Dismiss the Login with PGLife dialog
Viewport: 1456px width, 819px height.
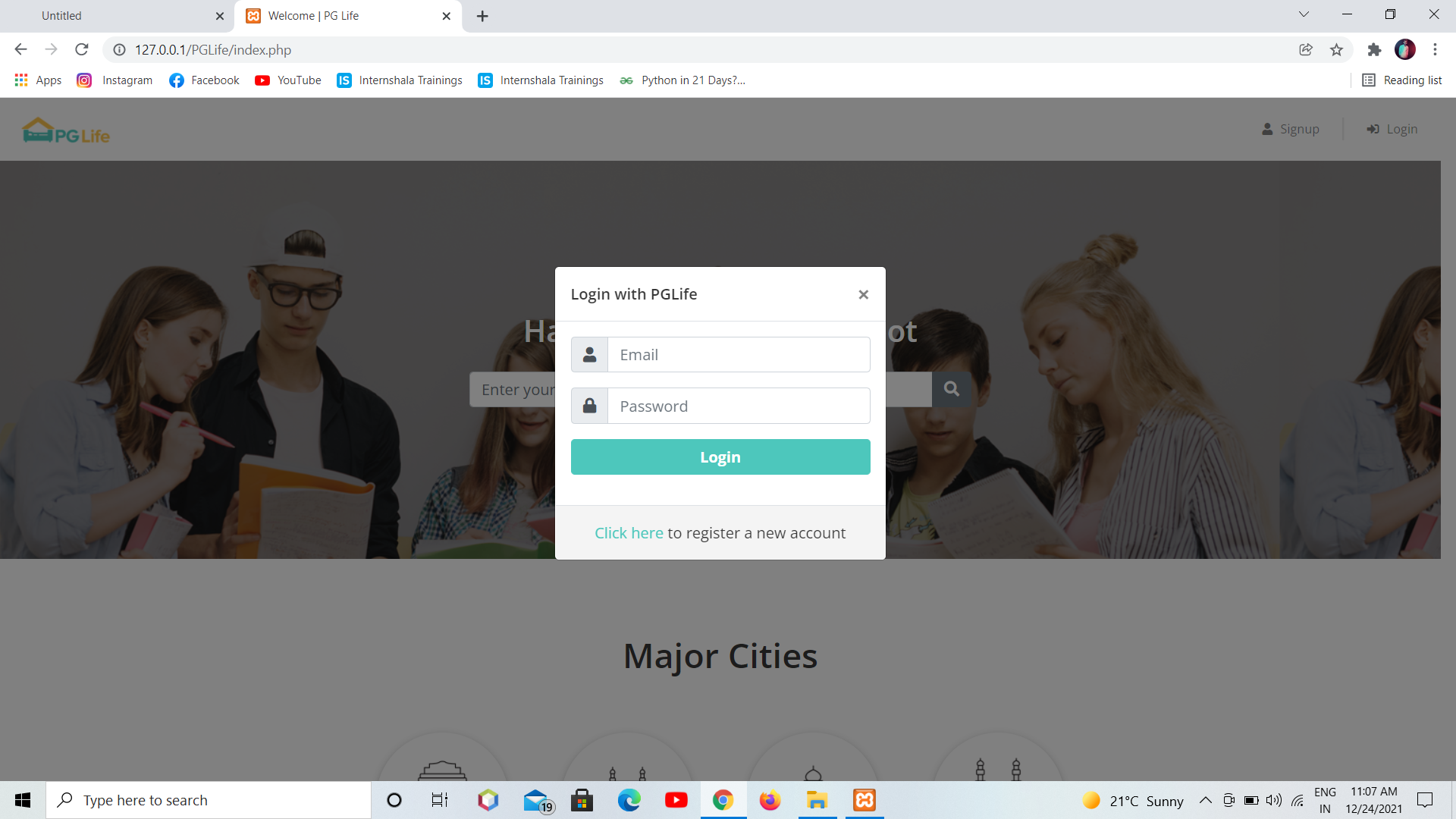coord(863,294)
